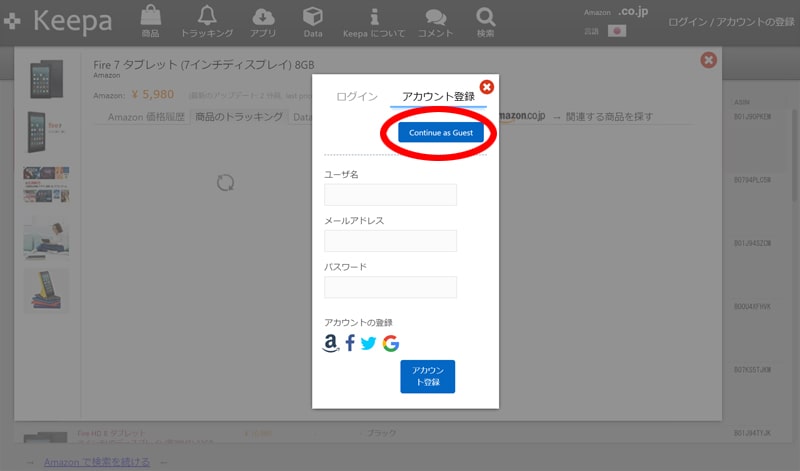Click the ¥ 5,980 price text

pos(153,94)
